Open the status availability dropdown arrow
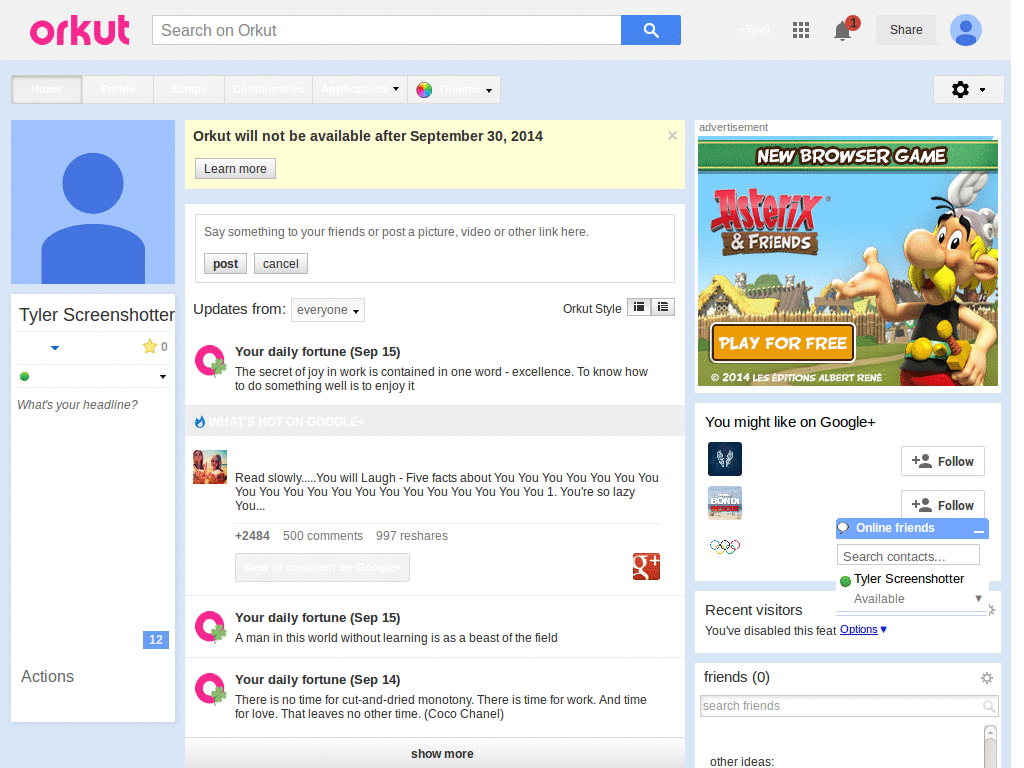The width and height of the screenshot is (1024, 768). (x=163, y=377)
